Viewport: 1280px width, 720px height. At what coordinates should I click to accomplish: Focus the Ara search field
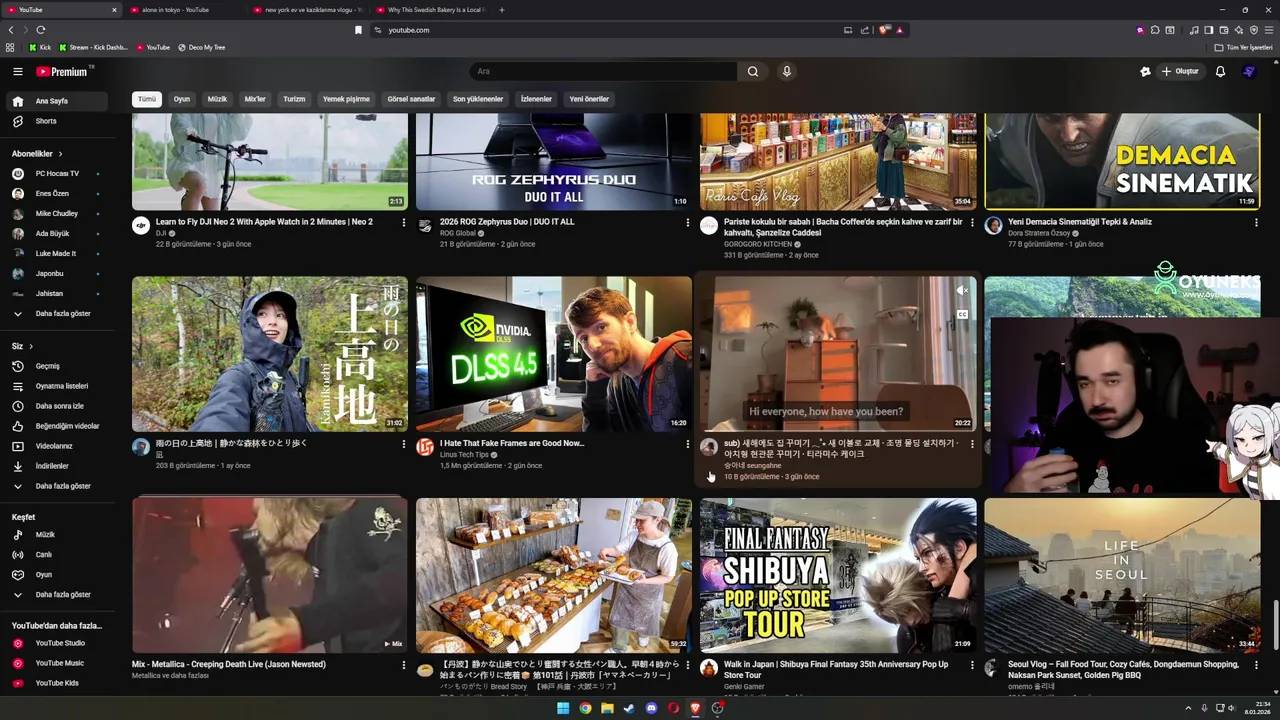coord(603,72)
